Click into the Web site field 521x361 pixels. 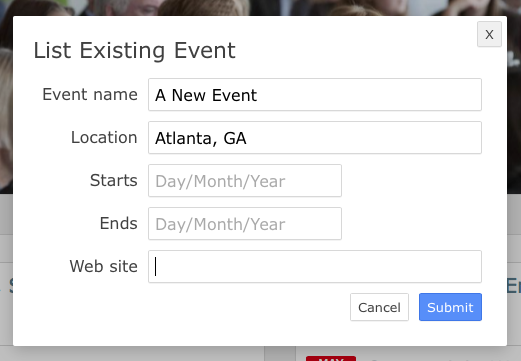tap(315, 267)
